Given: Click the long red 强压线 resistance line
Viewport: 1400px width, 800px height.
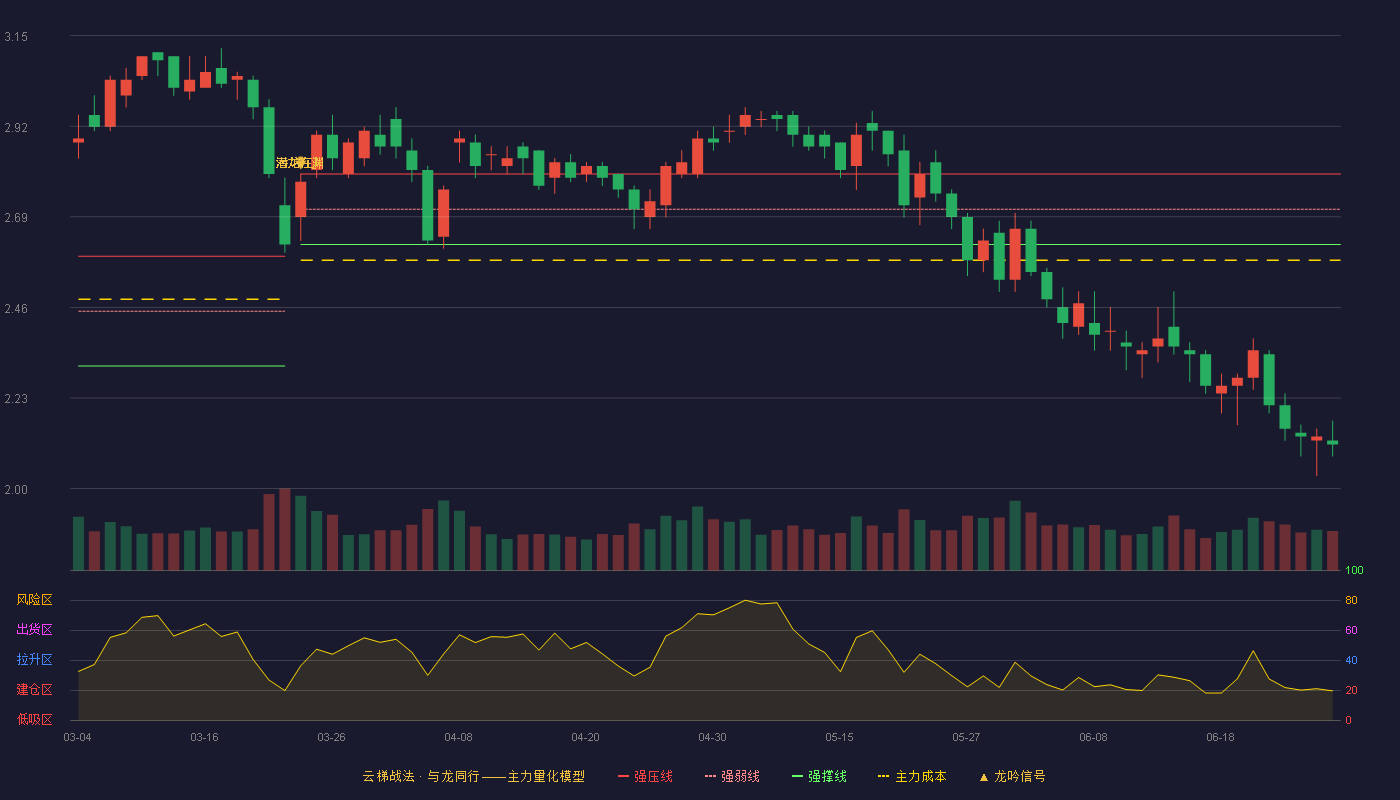Looking at the screenshot, I should coord(820,174).
